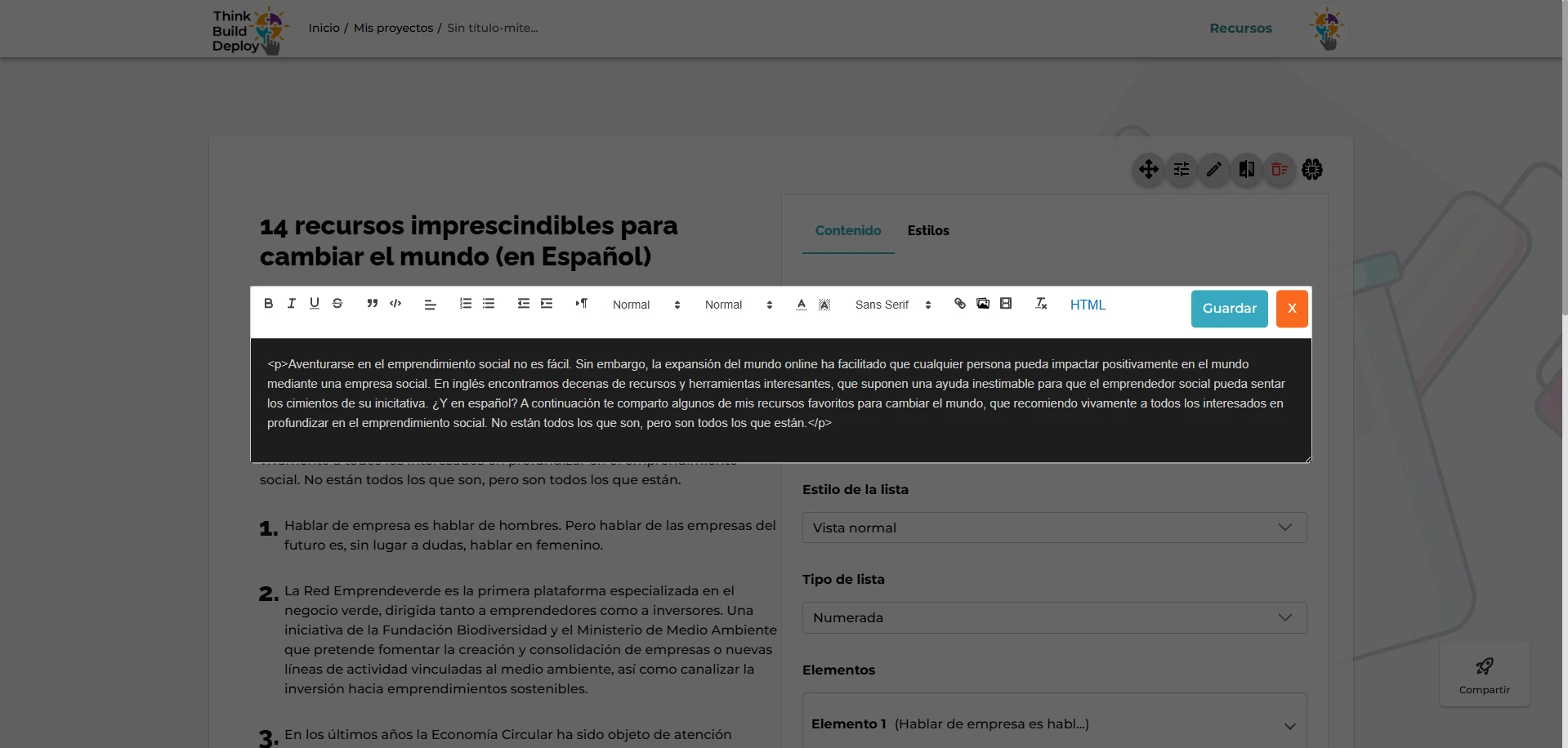This screenshot has width=1568, height=748.
Task: Delete the block with red trash icon
Action: tap(1279, 169)
